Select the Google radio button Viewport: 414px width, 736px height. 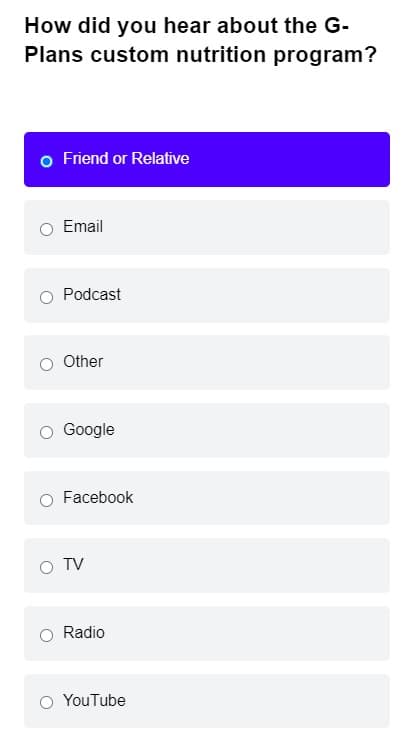[x=46, y=432]
